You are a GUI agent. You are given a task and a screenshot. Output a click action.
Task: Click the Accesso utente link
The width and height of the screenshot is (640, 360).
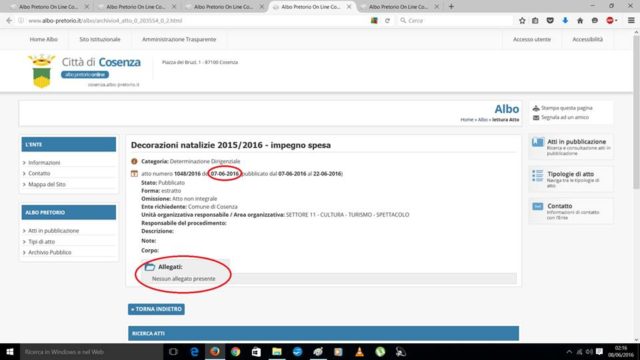click(x=532, y=39)
